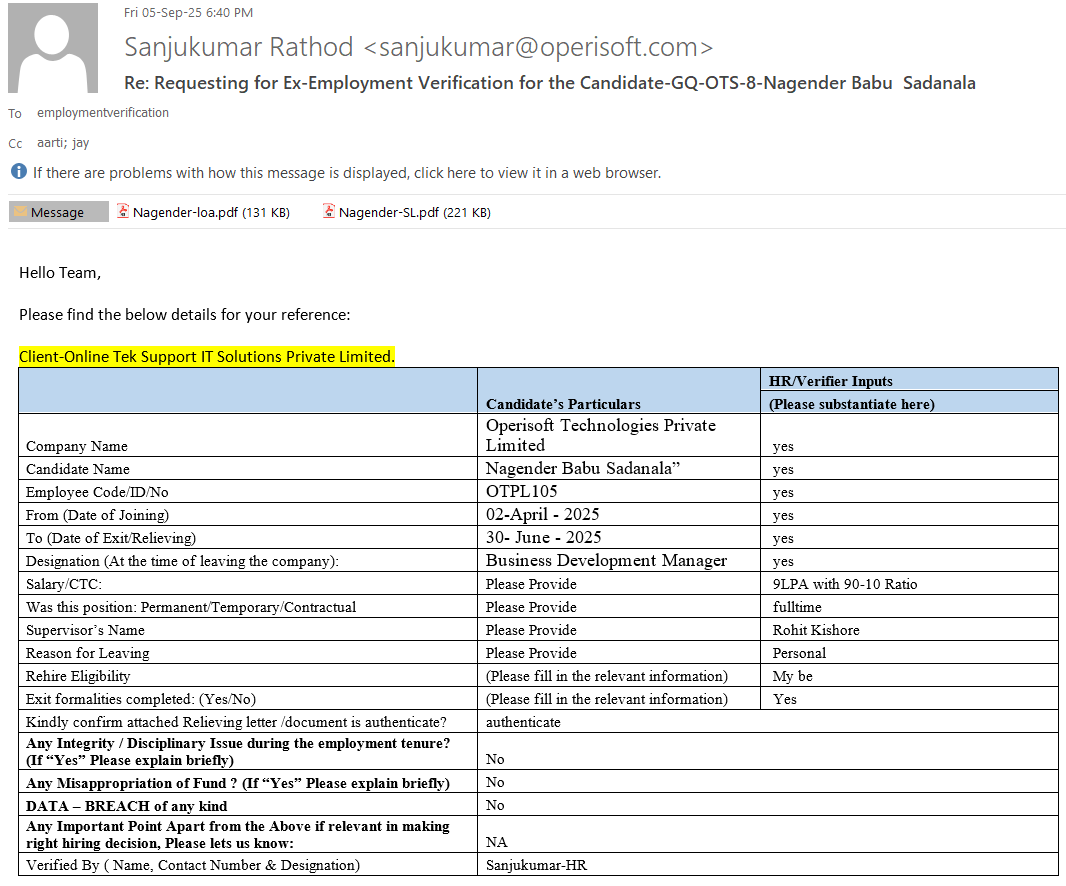Select jay in the Cc field

(81, 143)
